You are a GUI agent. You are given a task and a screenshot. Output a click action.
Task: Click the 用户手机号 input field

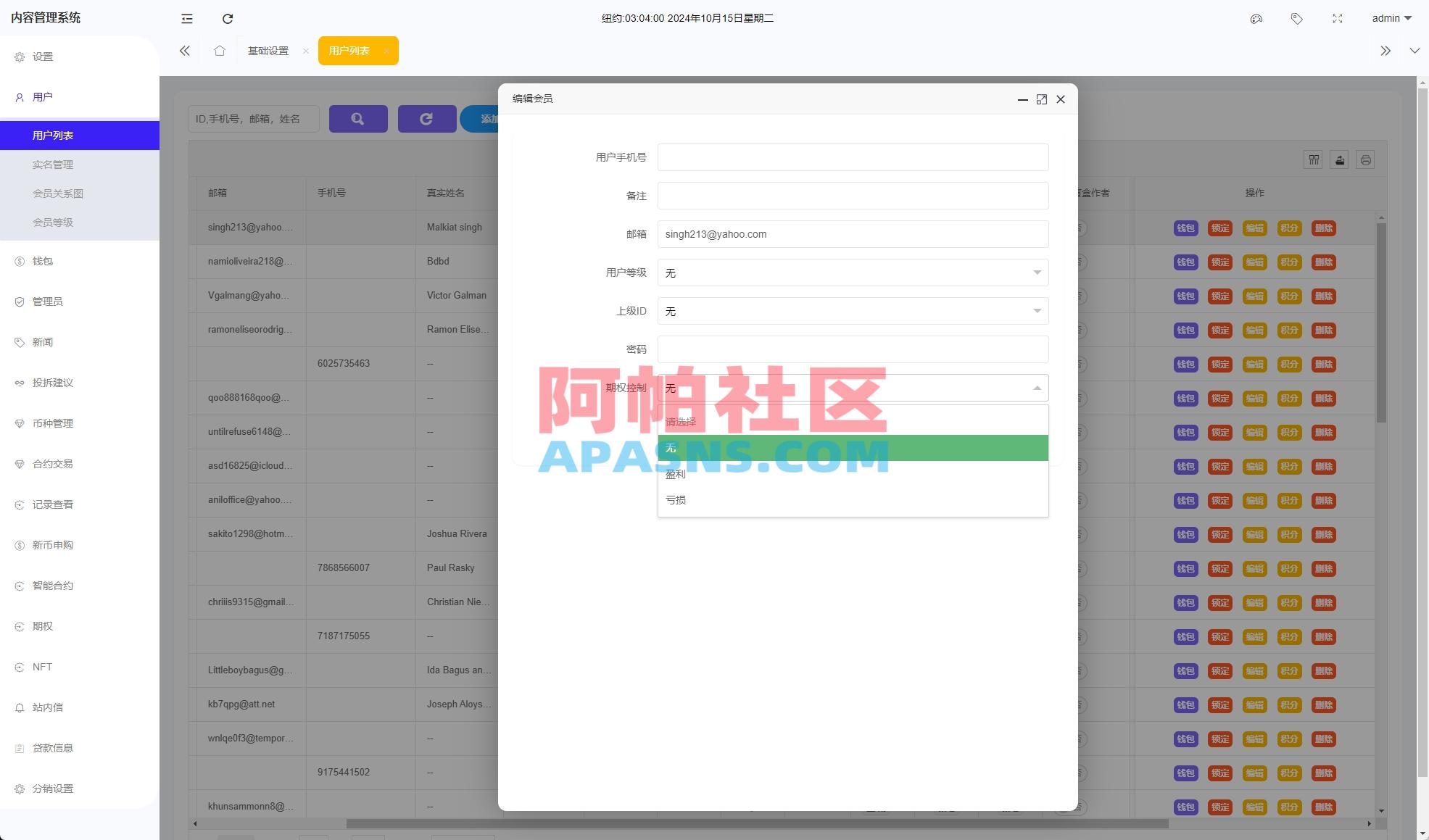853,157
